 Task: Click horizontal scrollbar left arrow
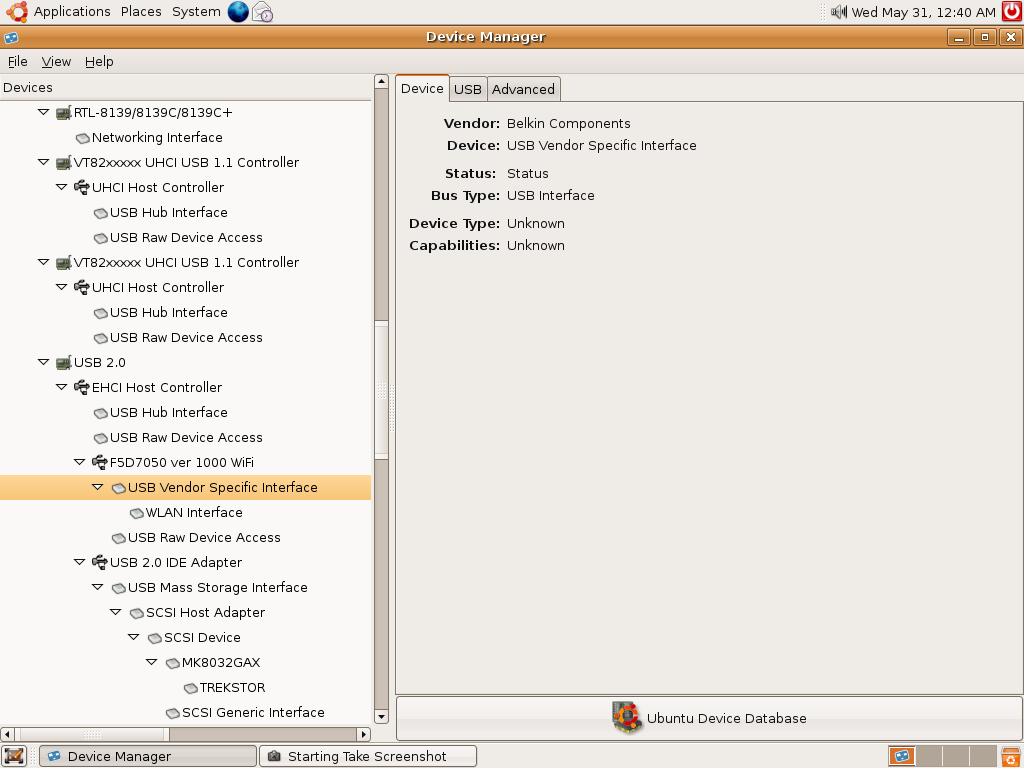tap(7, 734)
